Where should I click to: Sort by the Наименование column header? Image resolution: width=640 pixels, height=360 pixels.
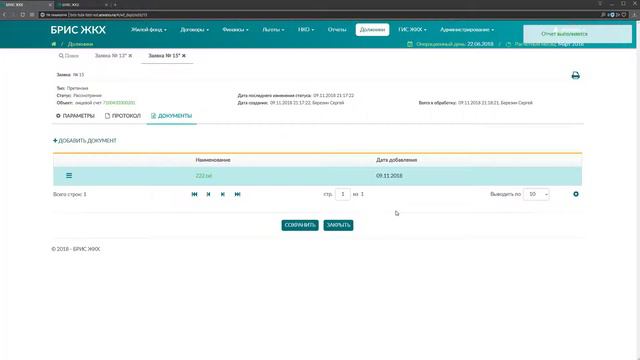(213, 160)
